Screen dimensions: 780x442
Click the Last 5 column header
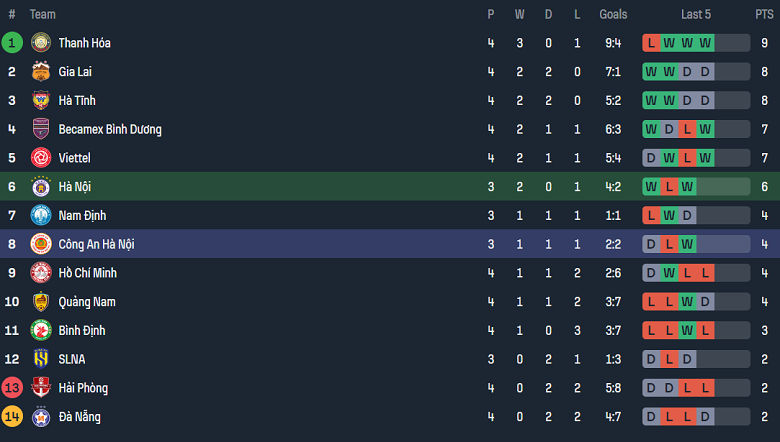(696, 15)
